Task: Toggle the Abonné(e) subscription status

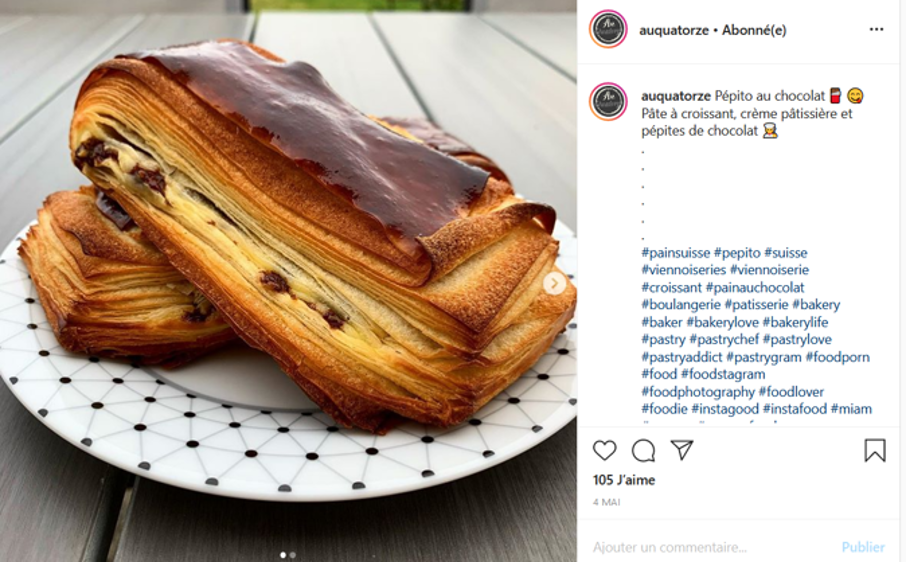Action: coord(754,30)
